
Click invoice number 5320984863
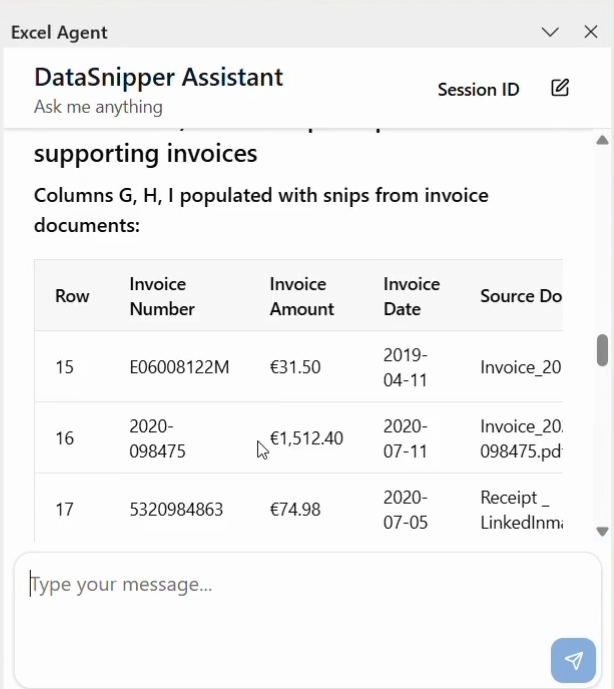pos(176,510)
